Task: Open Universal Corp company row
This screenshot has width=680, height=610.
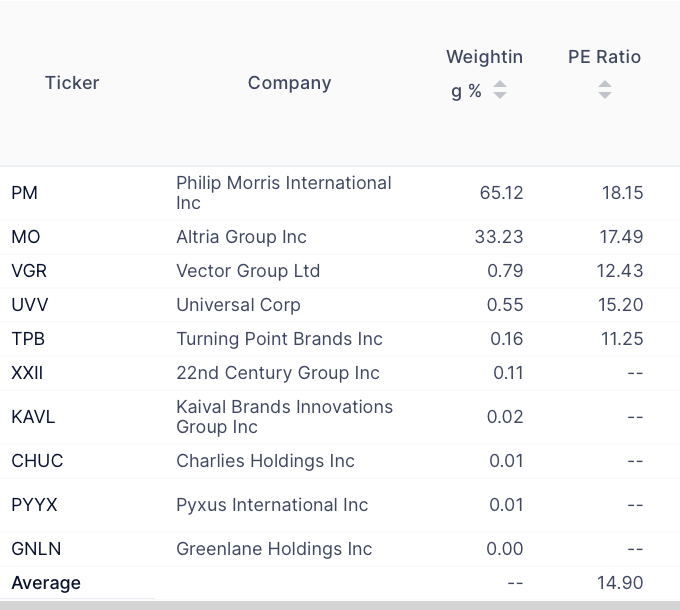Action: point(238,305)
